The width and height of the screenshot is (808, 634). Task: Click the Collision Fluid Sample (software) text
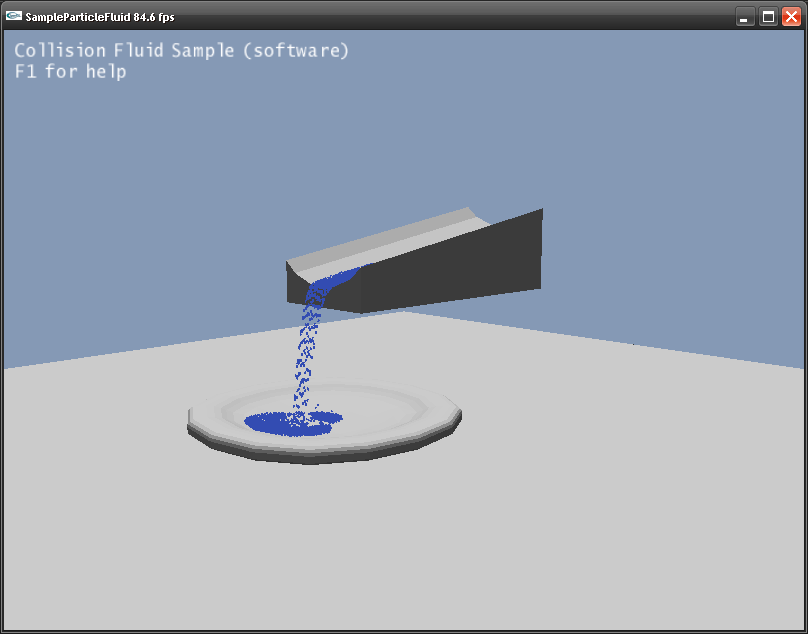click(182, 50)
